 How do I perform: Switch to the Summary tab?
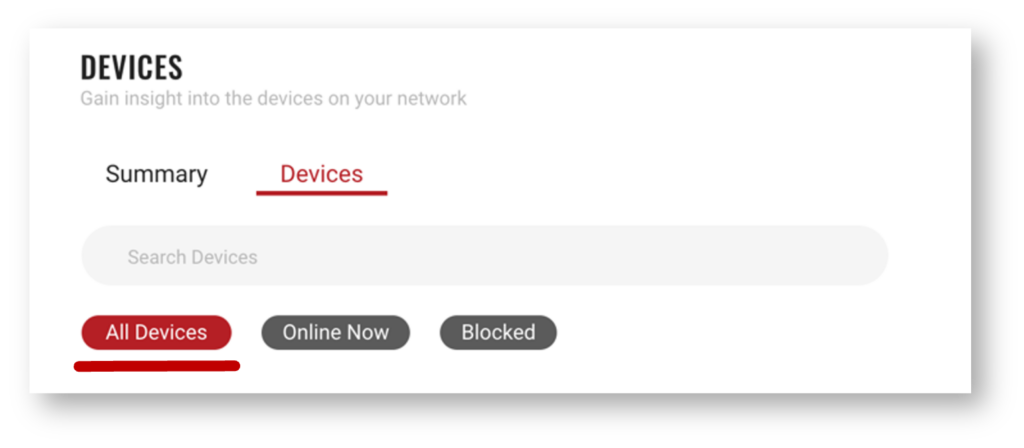tap(156, 174)
